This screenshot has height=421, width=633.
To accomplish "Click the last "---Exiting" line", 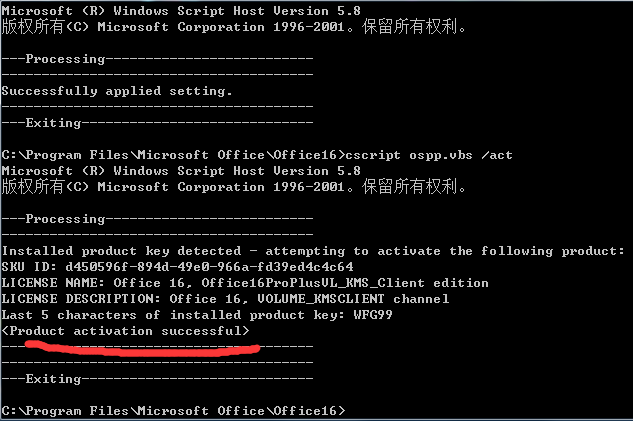I will (x=157, y=379).
